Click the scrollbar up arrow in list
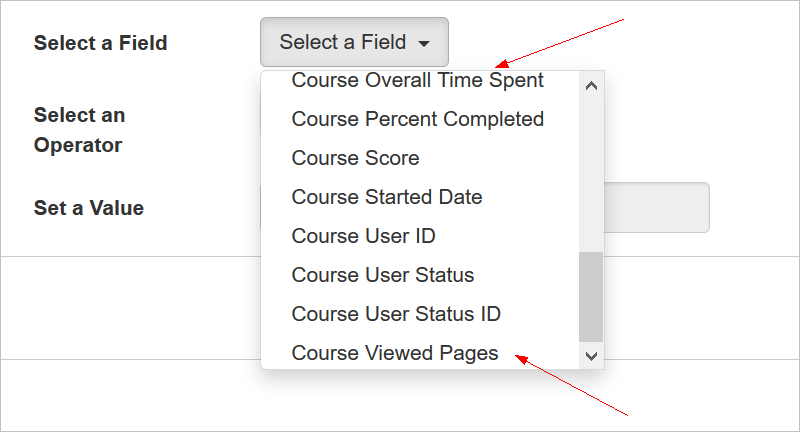 (x=591, y=86)
